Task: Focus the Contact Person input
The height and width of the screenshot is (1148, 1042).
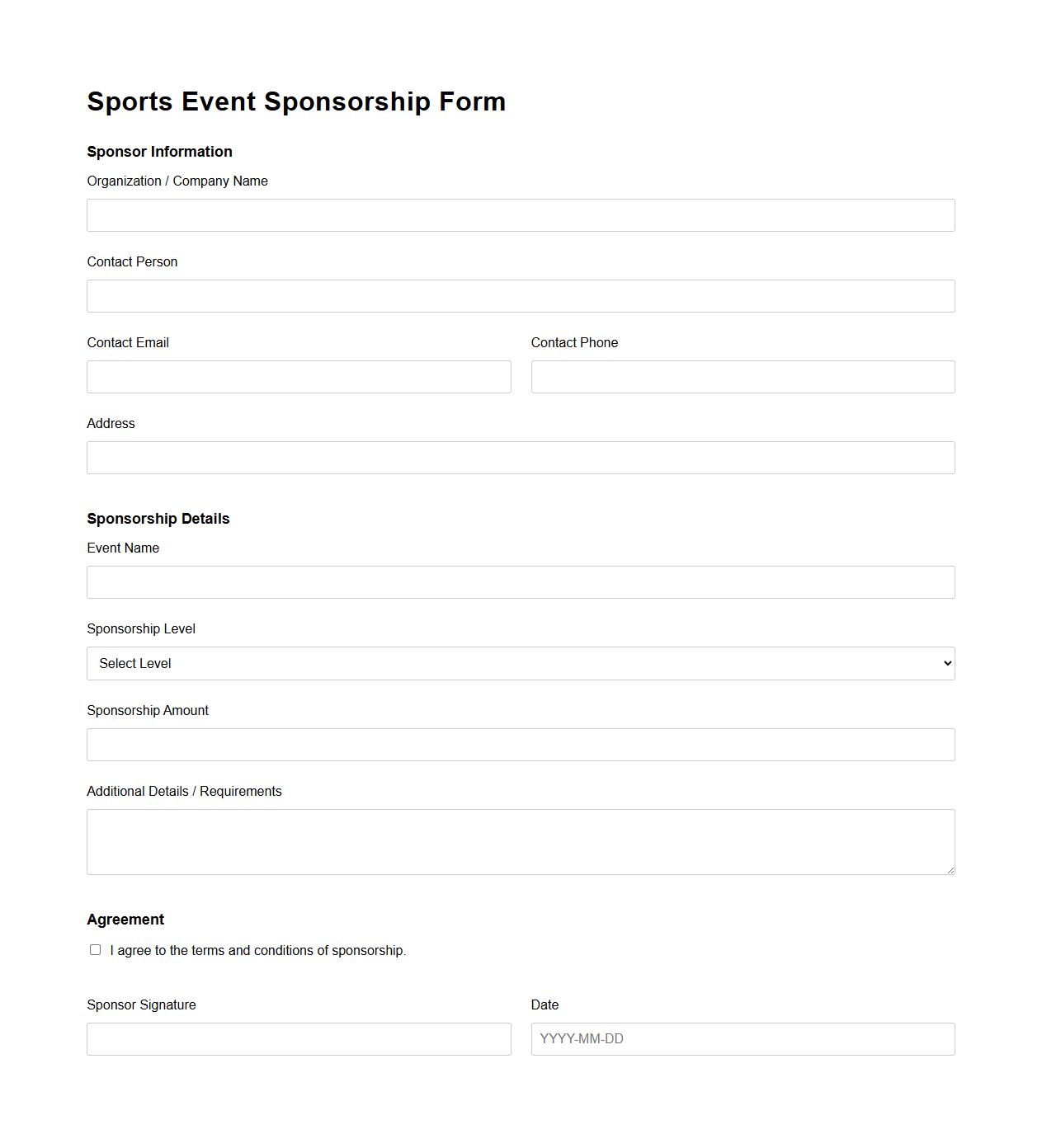Action: [520, 296]
